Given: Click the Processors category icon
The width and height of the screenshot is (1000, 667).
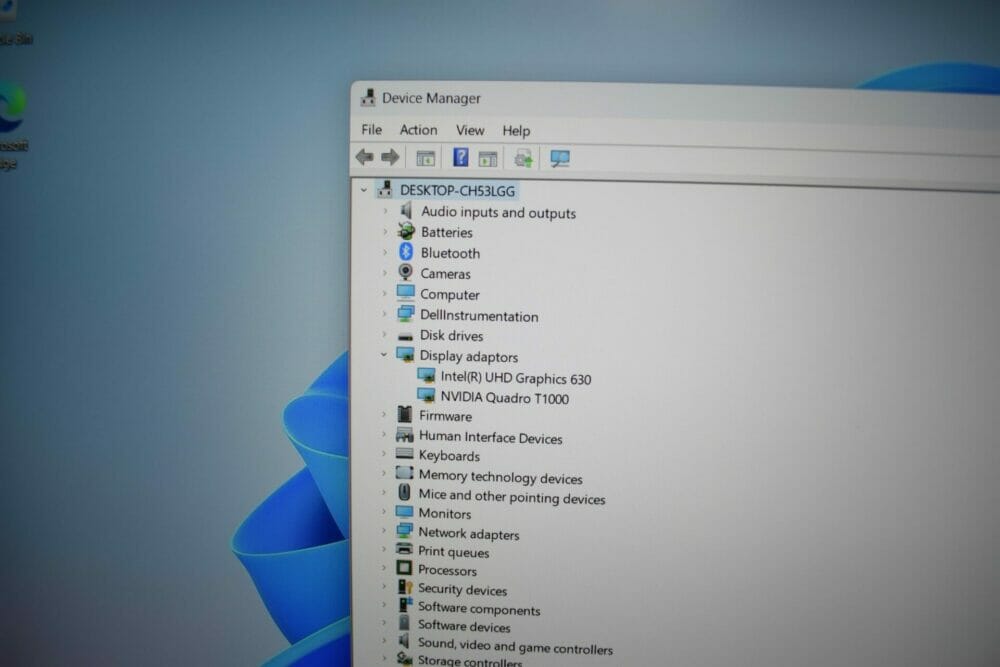Looking at the screenshot, I should point(404,568).
